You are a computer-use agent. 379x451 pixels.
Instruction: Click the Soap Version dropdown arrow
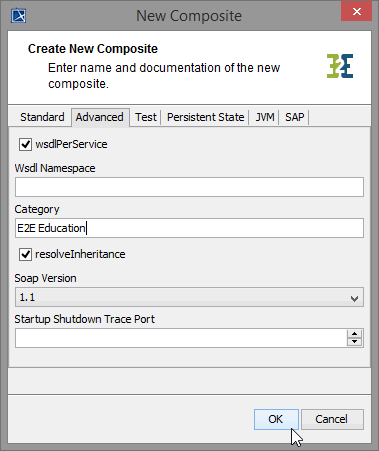coord(354,298)
